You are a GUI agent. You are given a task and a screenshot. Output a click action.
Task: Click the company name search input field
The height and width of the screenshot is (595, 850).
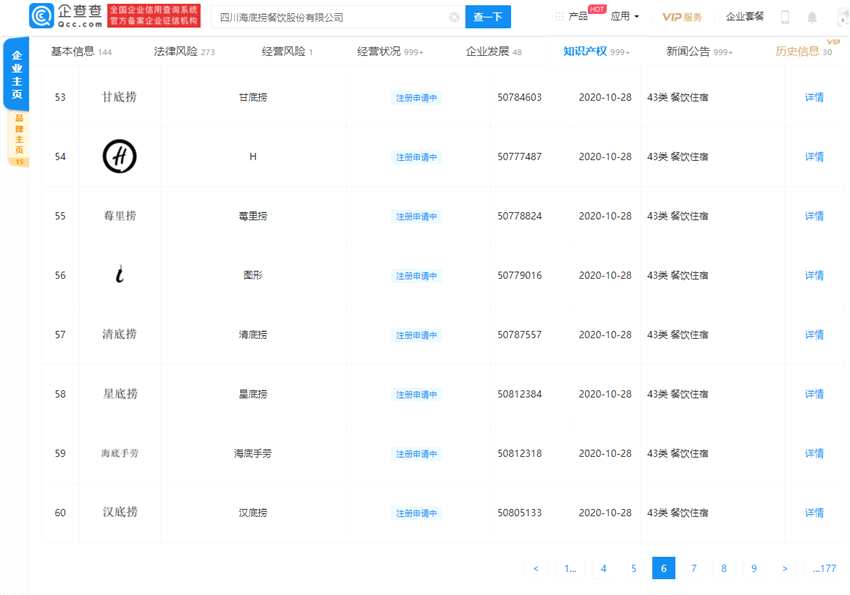[x=330, y=17]
